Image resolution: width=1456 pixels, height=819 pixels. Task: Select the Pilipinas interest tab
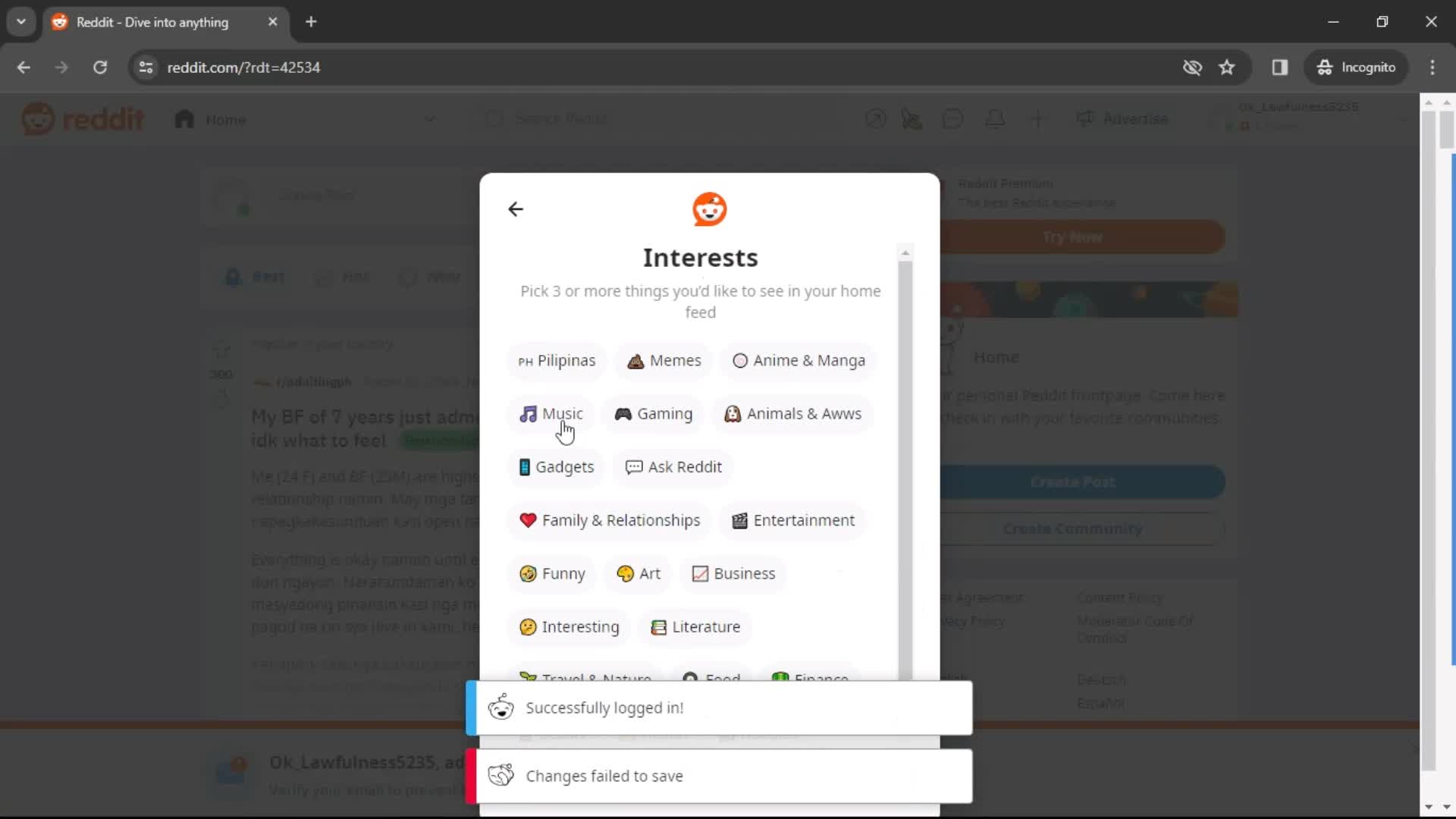(x=555, y=360)
